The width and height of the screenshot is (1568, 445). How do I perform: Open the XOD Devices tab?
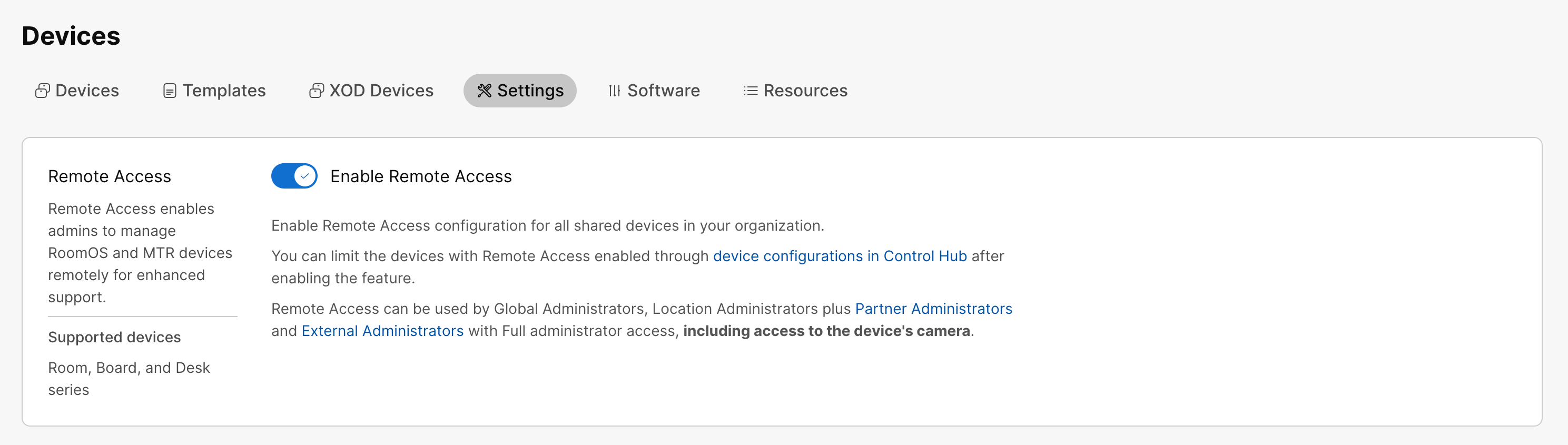point(381,91)
